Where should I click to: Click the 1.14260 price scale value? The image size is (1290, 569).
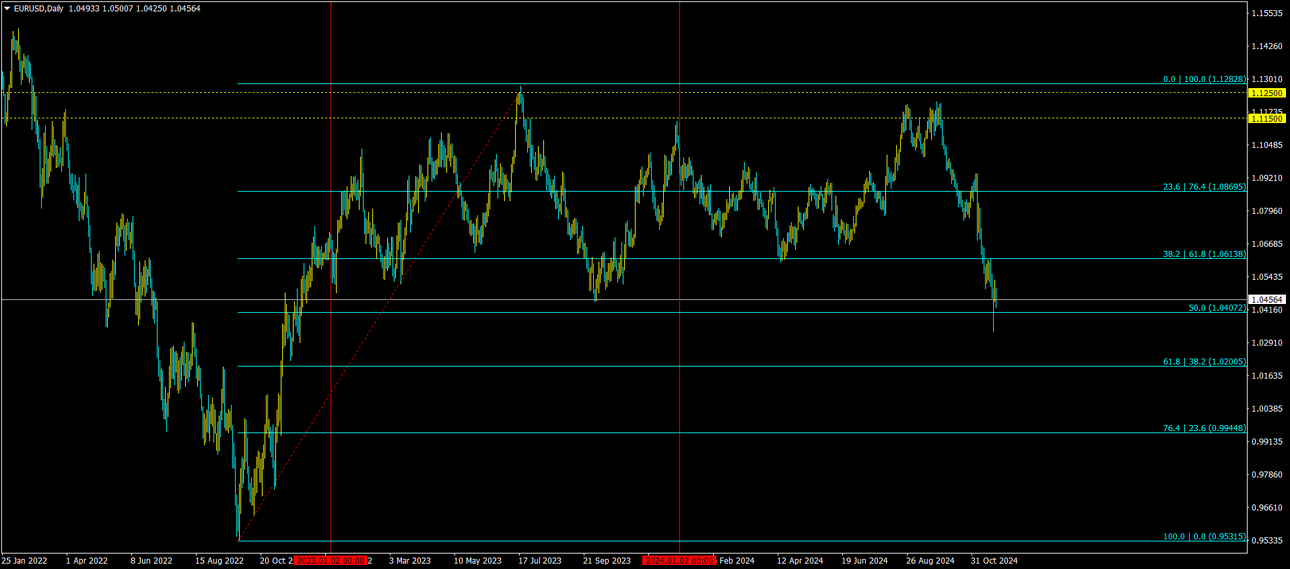1267,46
